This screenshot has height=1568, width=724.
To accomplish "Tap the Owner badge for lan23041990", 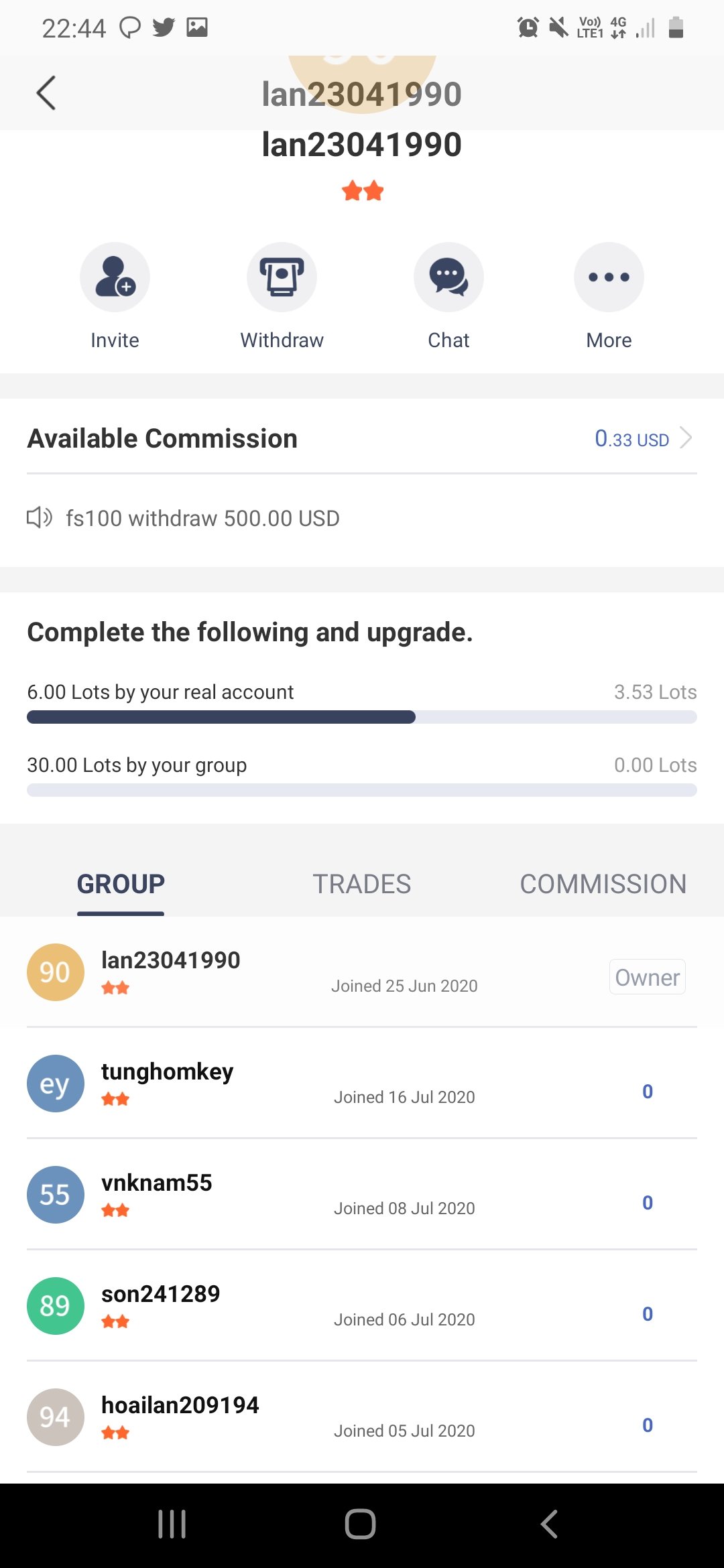I will click(x=648, y=977).
